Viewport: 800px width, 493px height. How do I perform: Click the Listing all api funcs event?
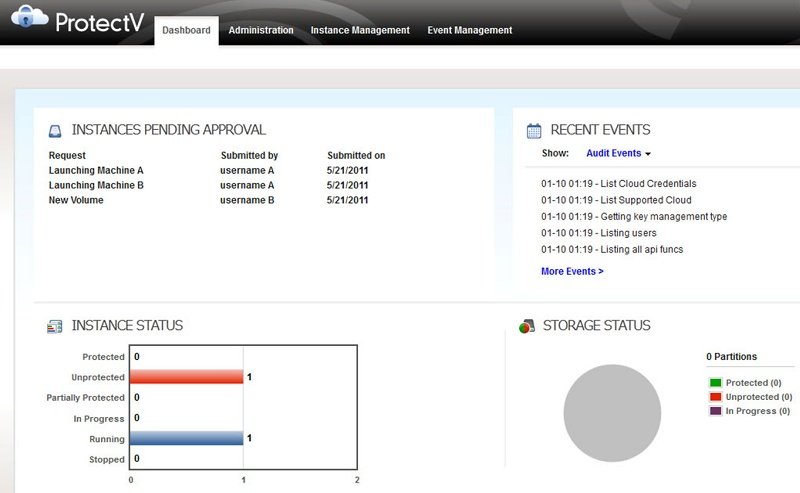[612, 250]
